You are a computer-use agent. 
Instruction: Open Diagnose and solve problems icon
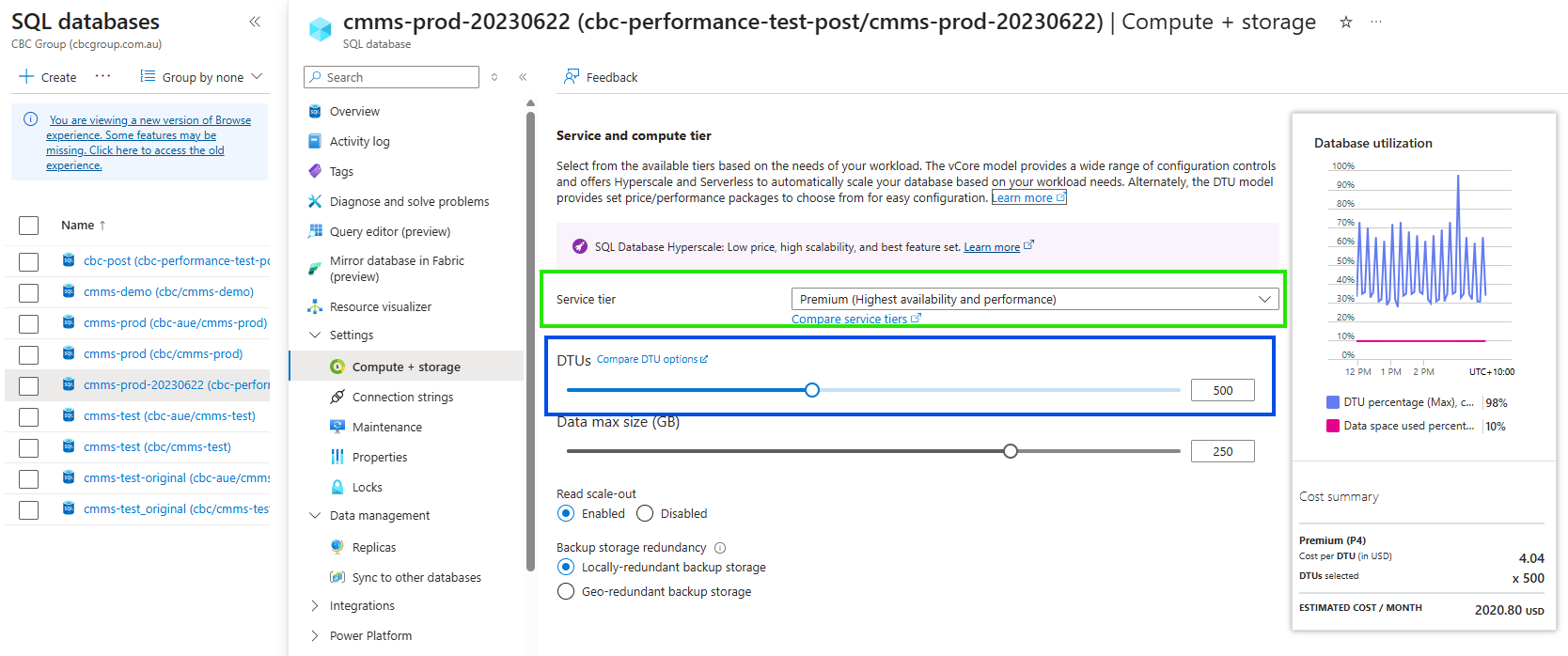pyautogui.click(x=315, y=201)
